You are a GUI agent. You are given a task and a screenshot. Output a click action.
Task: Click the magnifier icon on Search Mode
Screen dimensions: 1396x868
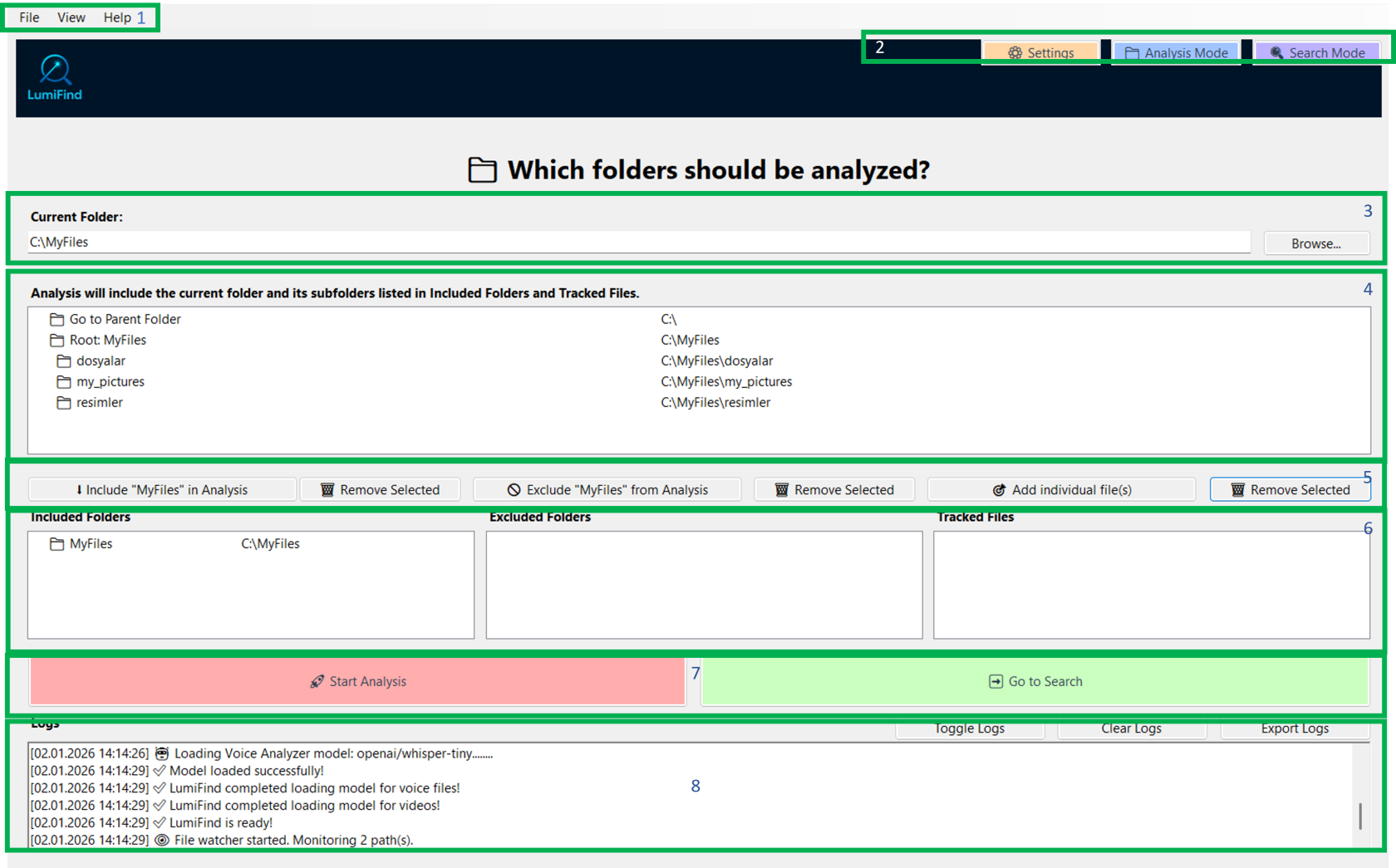[1276, 53]
